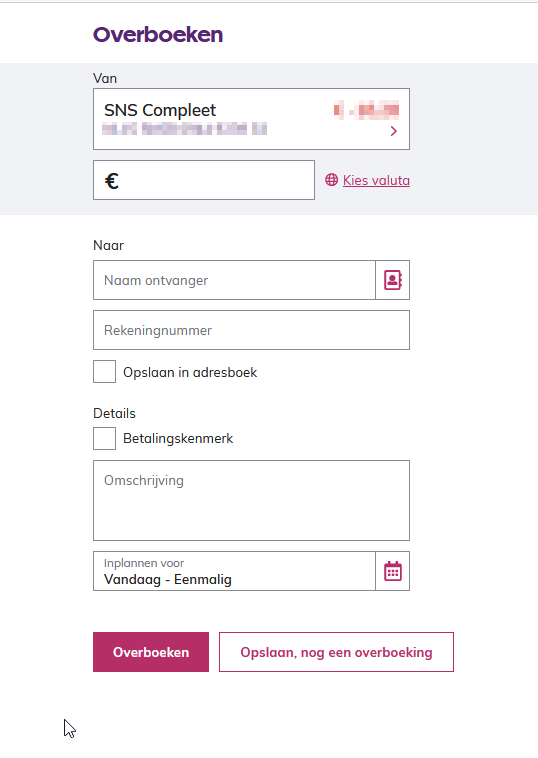Click Vandaag - Eenmalig value
This screenshot has width=538, height=758.
click(168, 579)
